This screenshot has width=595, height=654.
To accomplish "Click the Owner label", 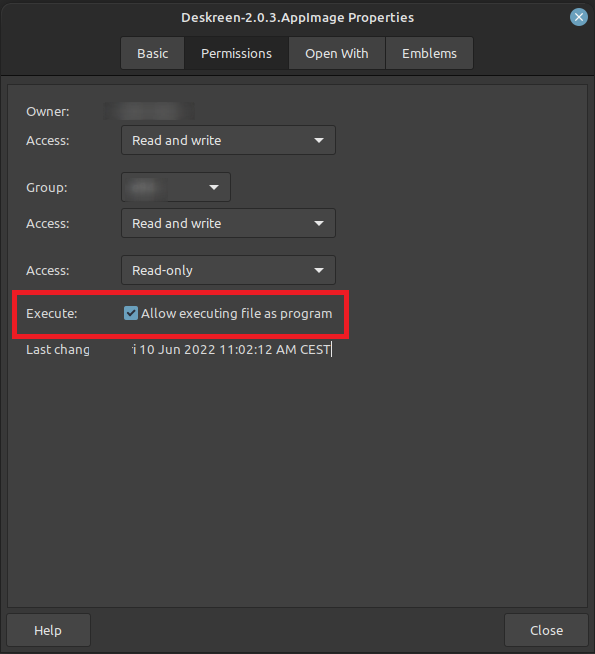I will (x=48, y=111).
